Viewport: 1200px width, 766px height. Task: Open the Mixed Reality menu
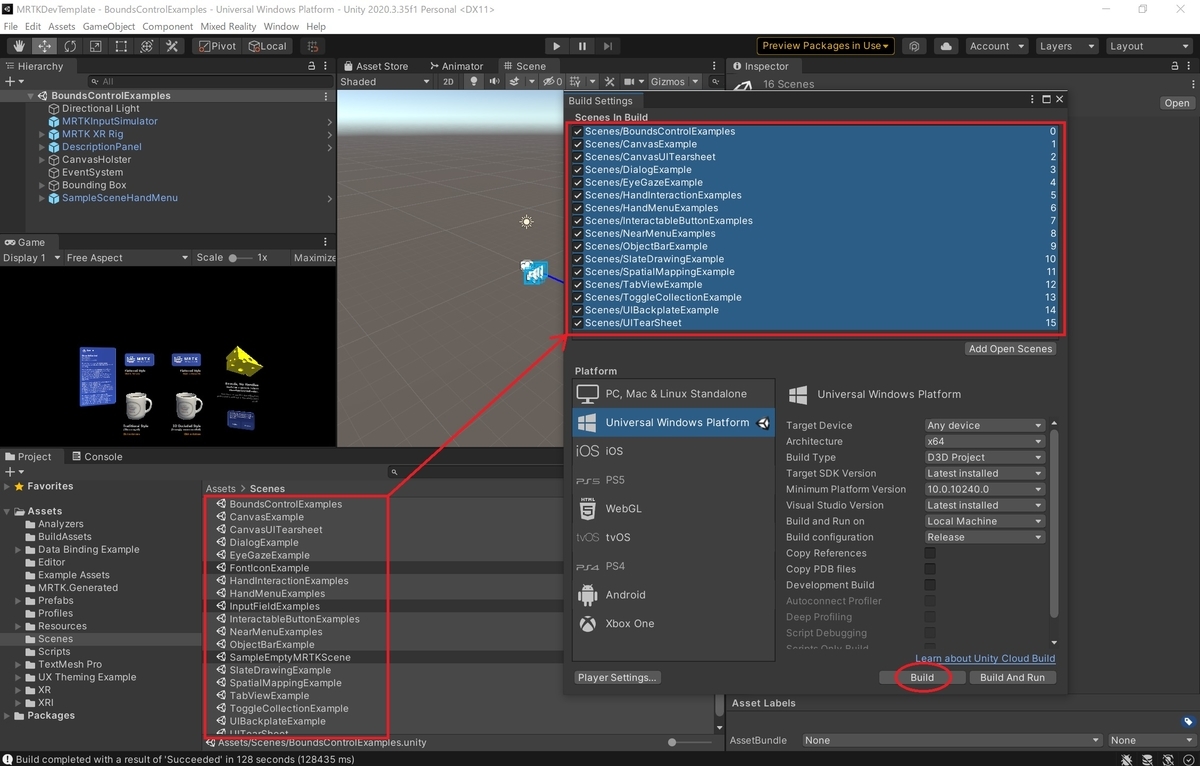click(x=226, y=26)
